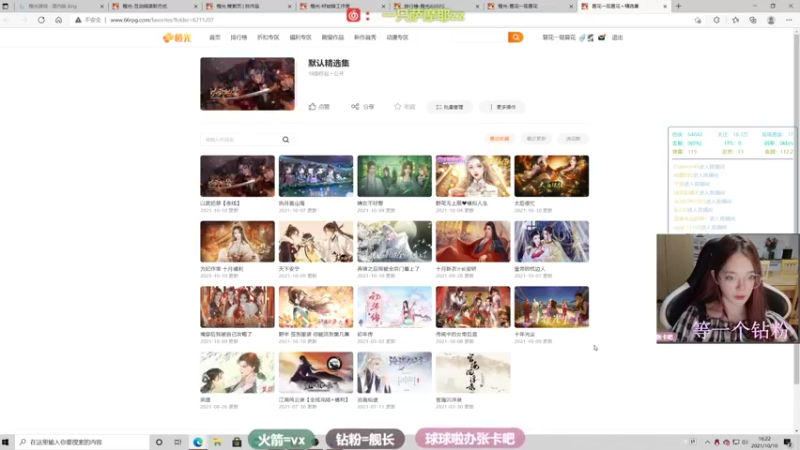Screen dimensions: 800x450
Task: Click the Windows taskbar search box
Action: (82, 442)
